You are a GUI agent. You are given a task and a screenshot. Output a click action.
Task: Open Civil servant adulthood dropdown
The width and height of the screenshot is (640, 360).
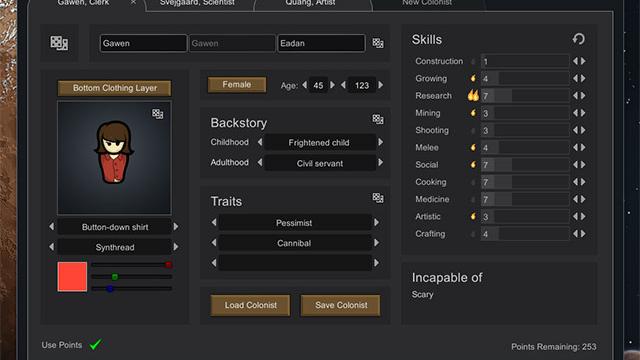pos(319,163)
